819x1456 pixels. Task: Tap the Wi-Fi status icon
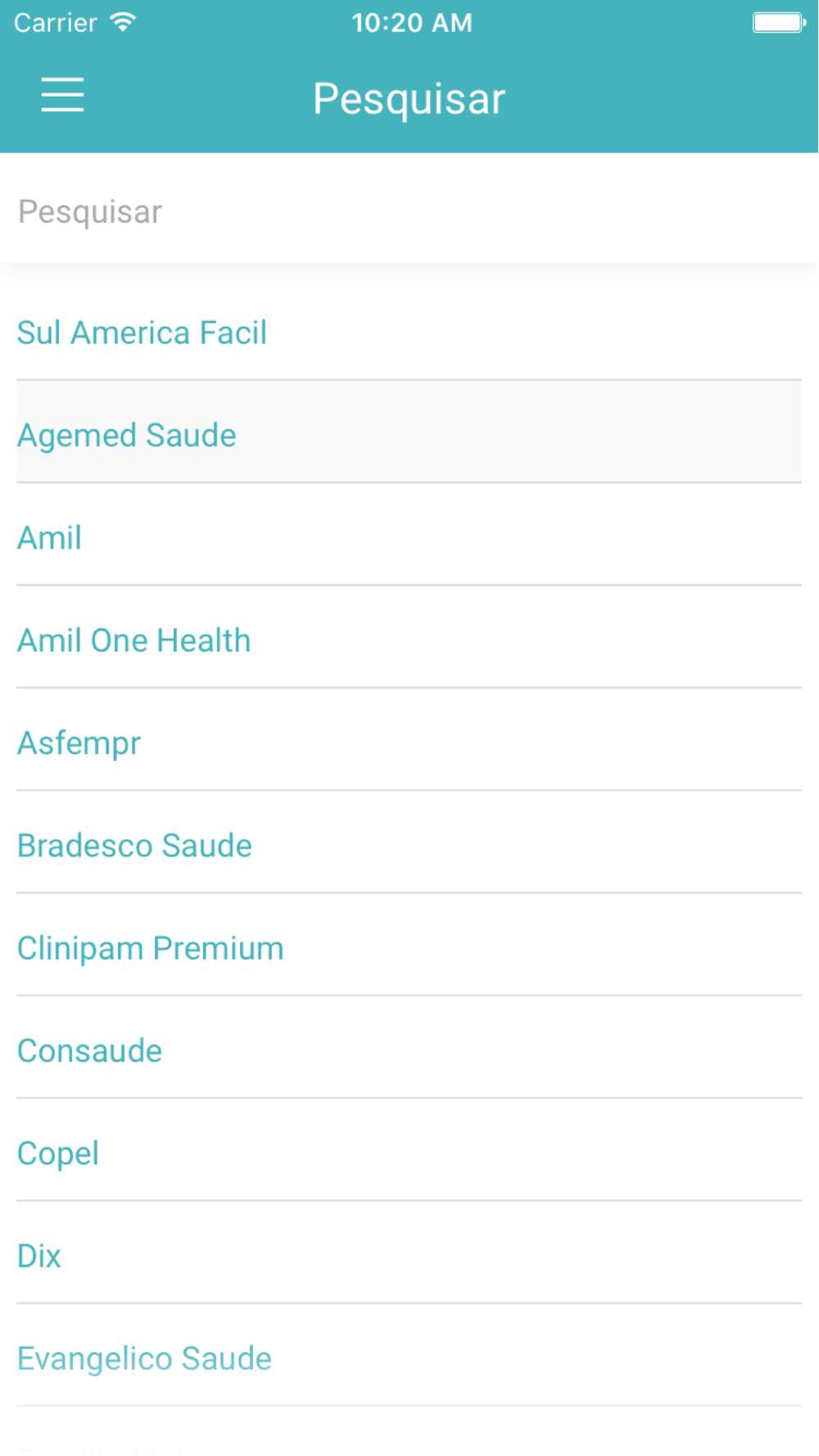pyautogui.click(x=123, y=22)
